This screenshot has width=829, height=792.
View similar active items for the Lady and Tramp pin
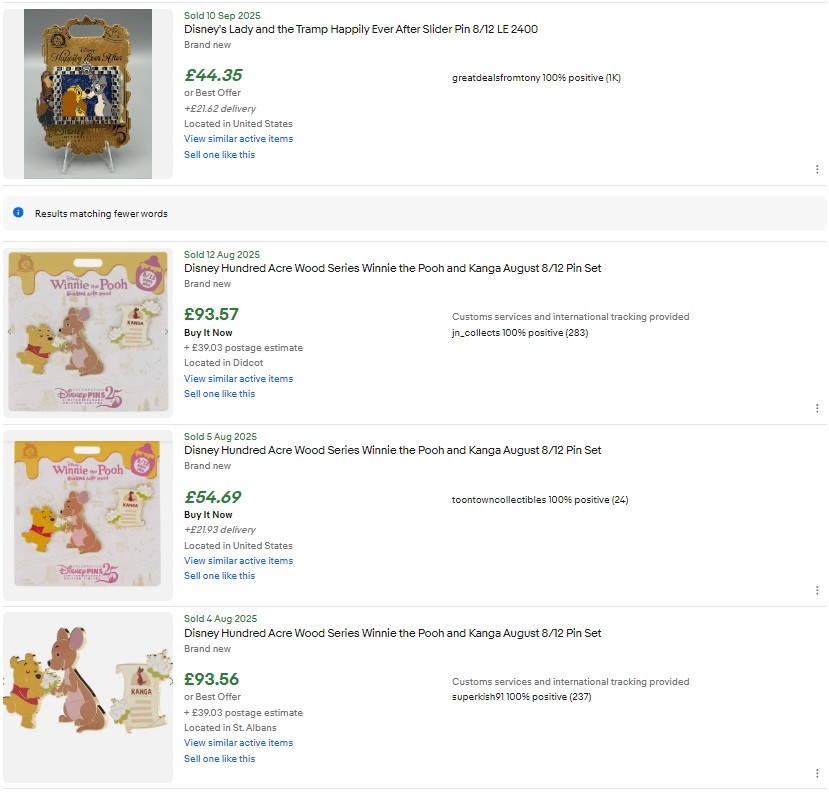click(238, 138)
